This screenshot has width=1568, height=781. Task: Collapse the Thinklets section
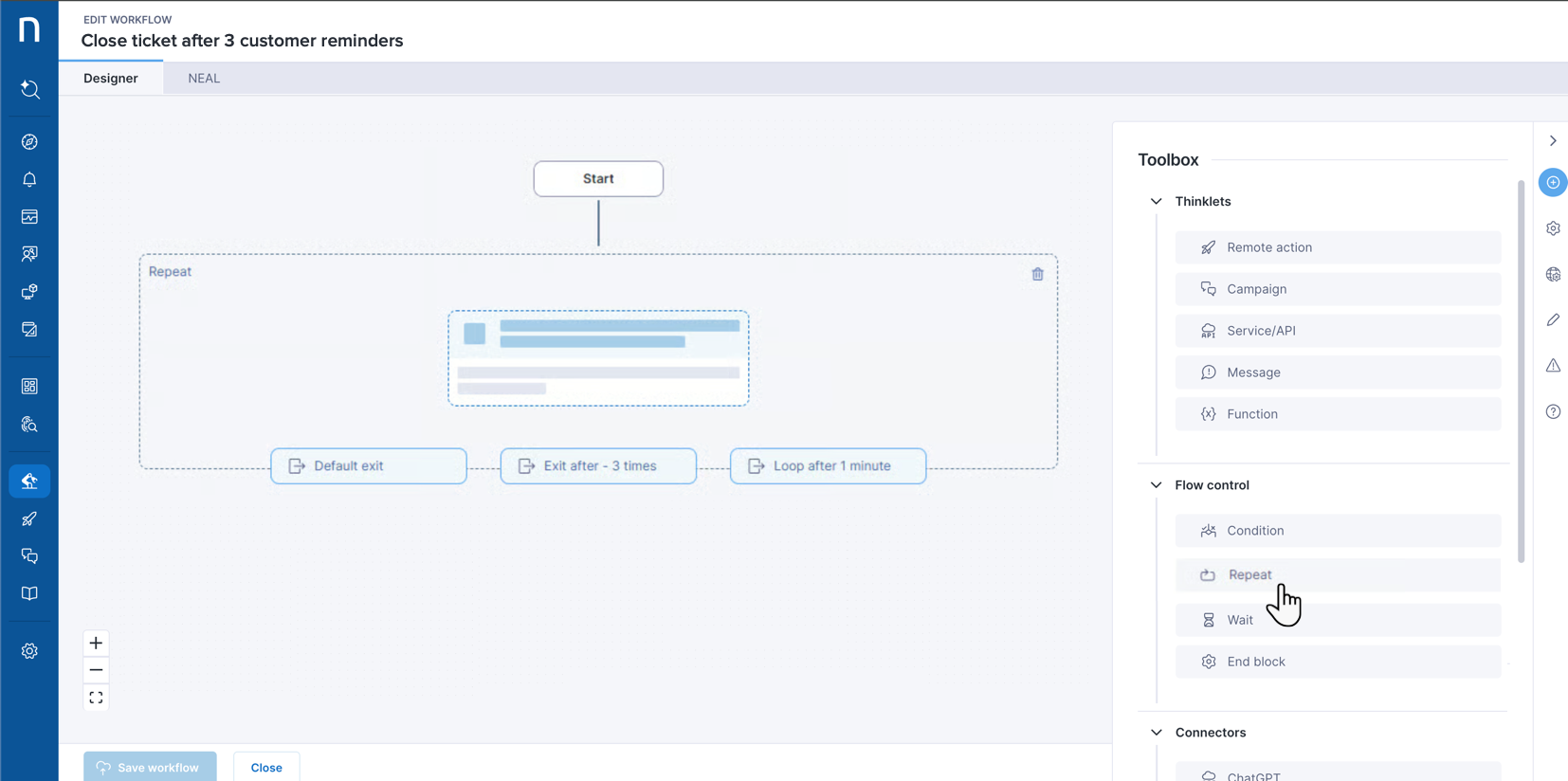(1156, 201)
